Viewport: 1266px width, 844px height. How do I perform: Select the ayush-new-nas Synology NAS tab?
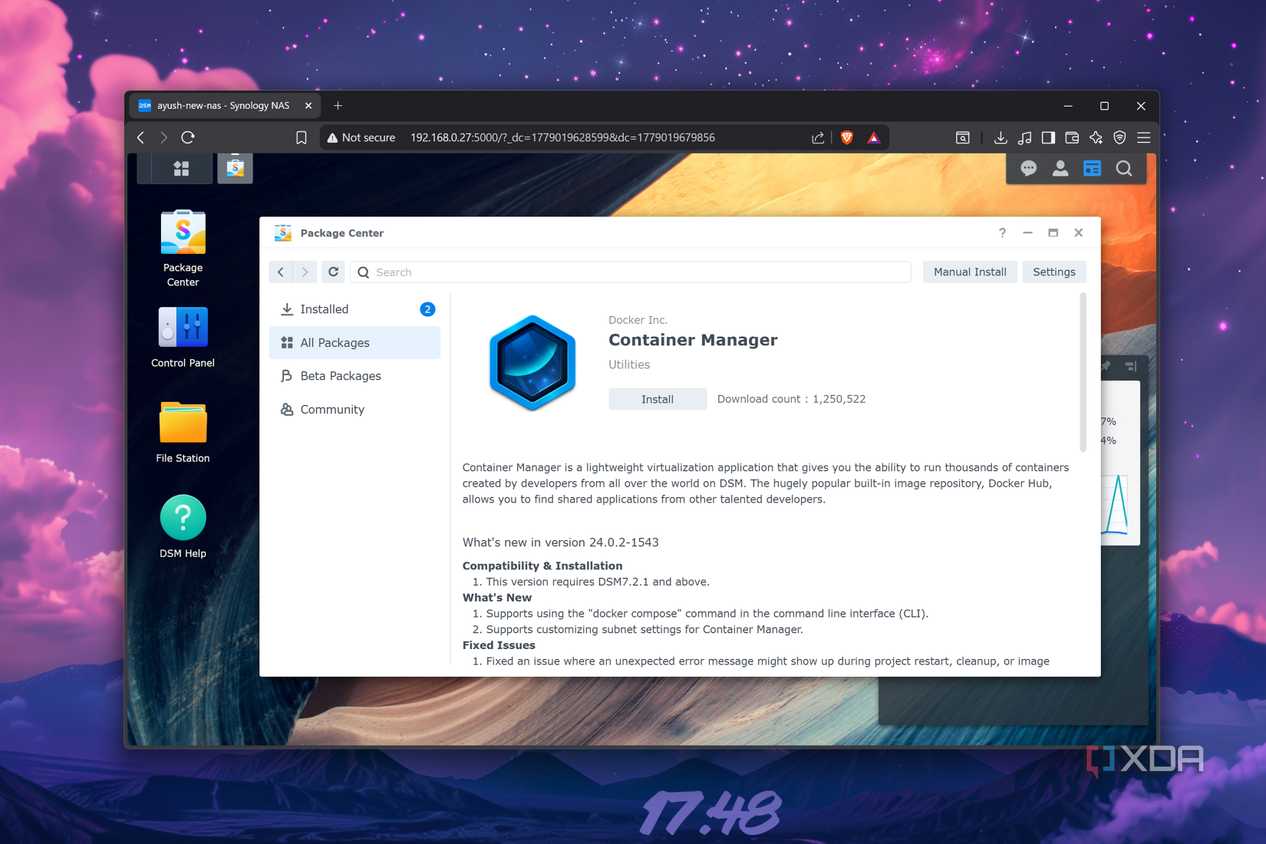226,106
